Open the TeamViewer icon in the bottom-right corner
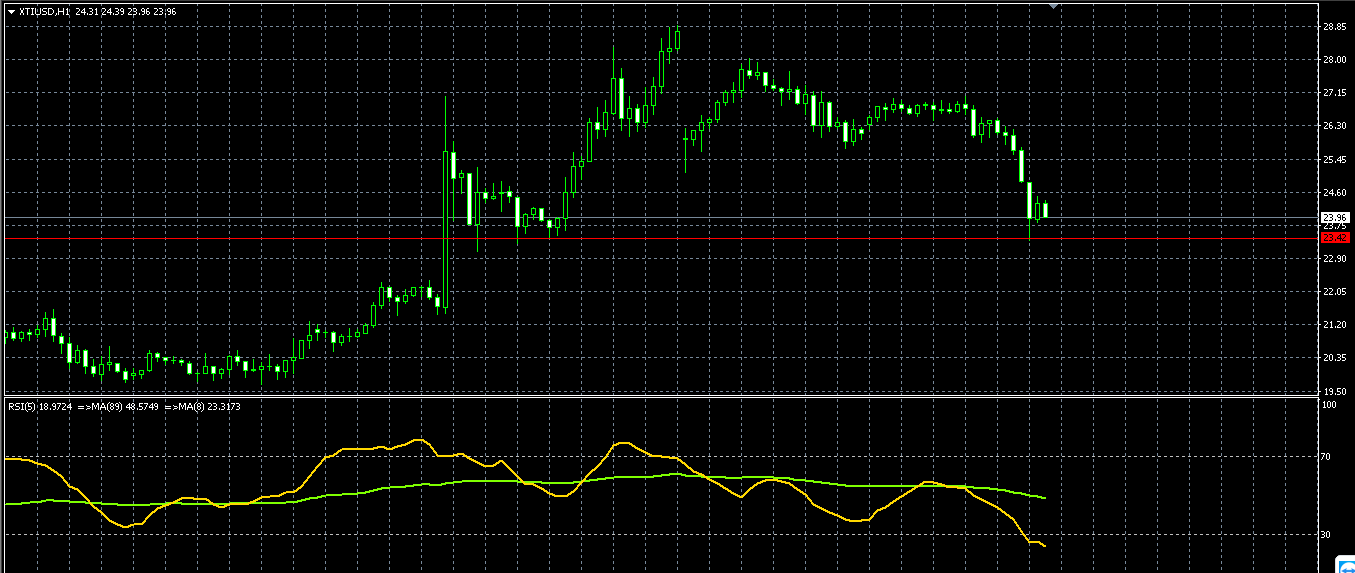1355x573 pixels. [1345, 566]
